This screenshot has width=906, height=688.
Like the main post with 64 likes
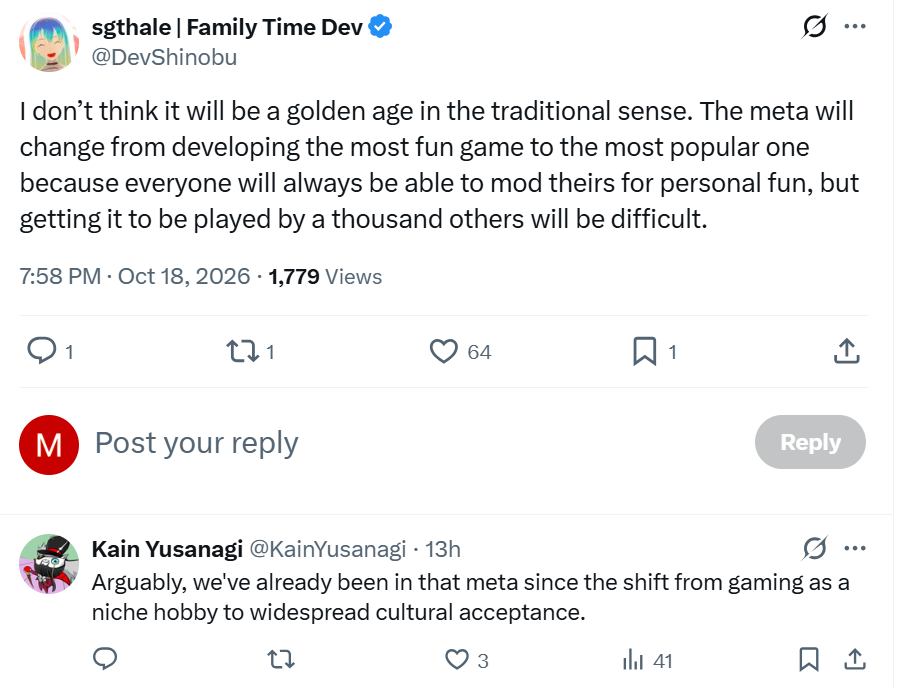(x=443, y=351)
